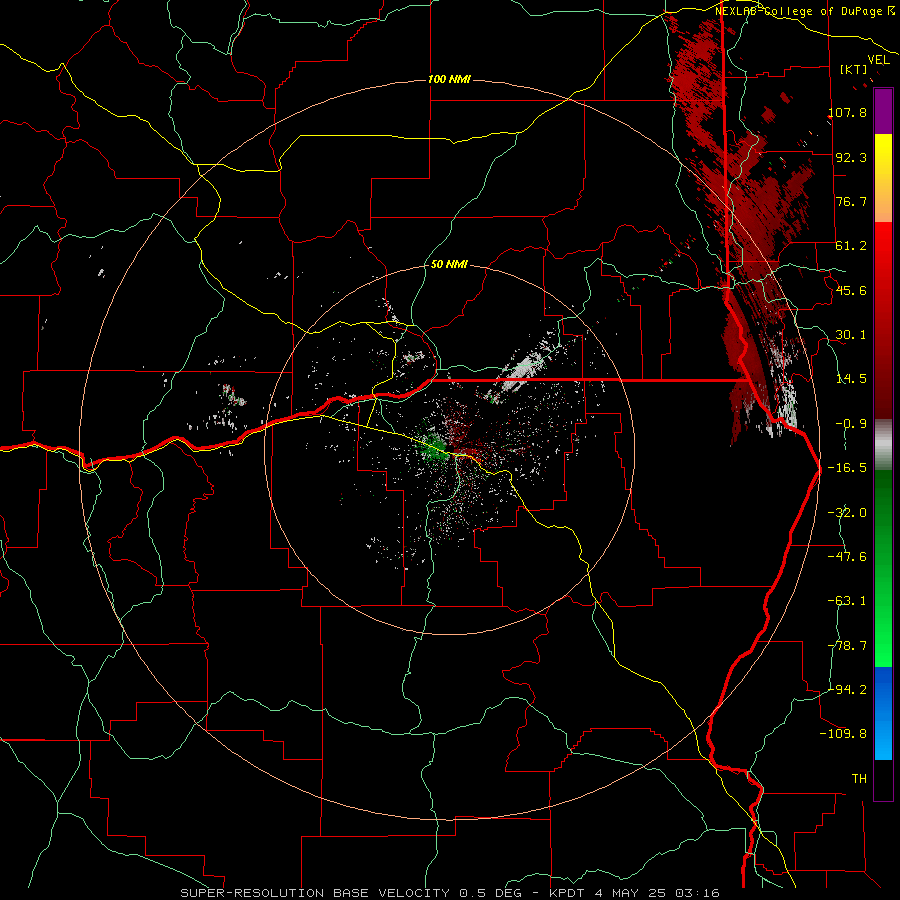Image resolution: width=900 pixels, height=900 pixels.
Task: Pick the black TH segment of velocity scale
Action: point(883,780)
